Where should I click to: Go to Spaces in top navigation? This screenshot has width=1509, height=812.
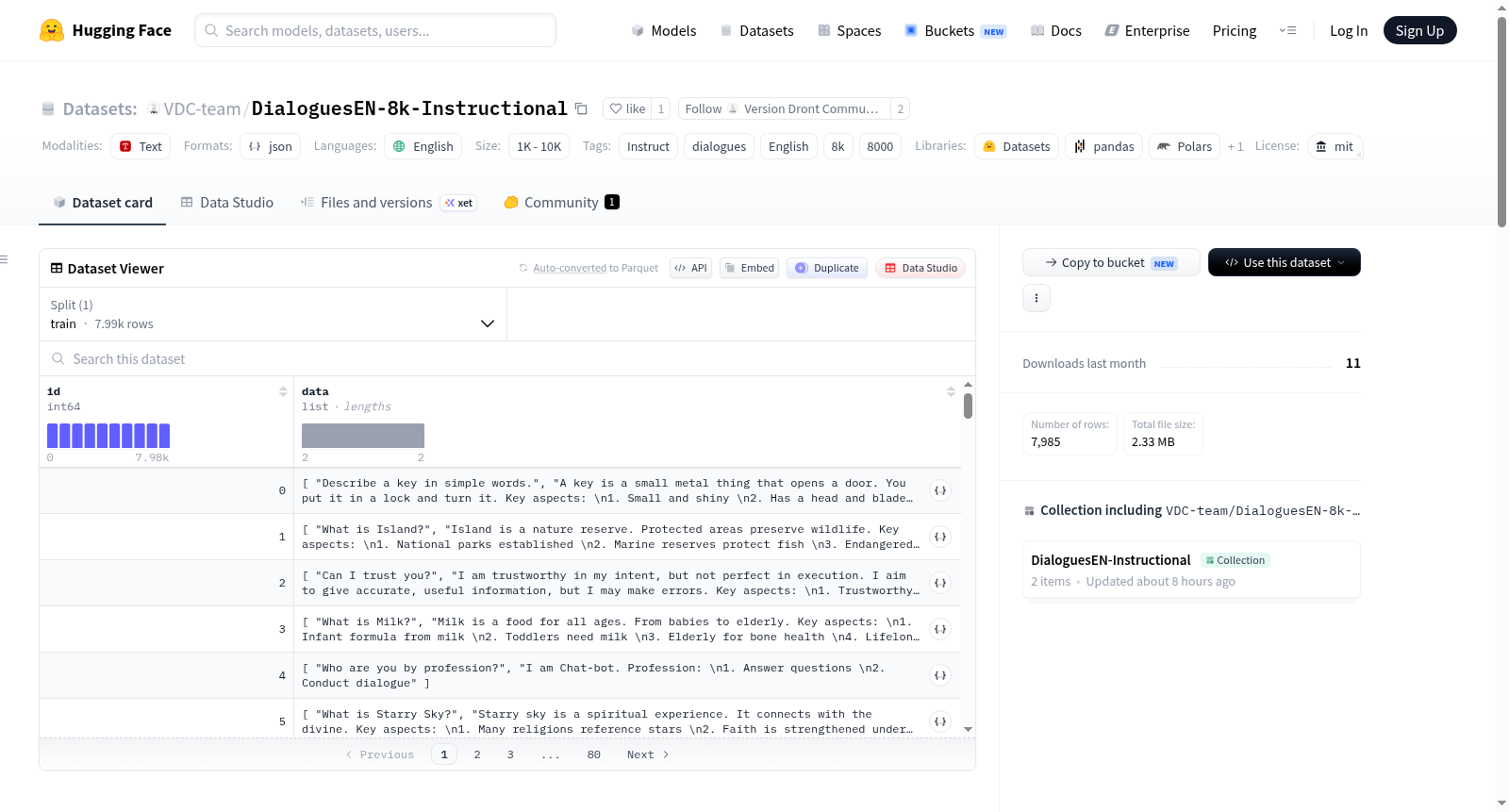pyautogui.click(x=850, y=30)
